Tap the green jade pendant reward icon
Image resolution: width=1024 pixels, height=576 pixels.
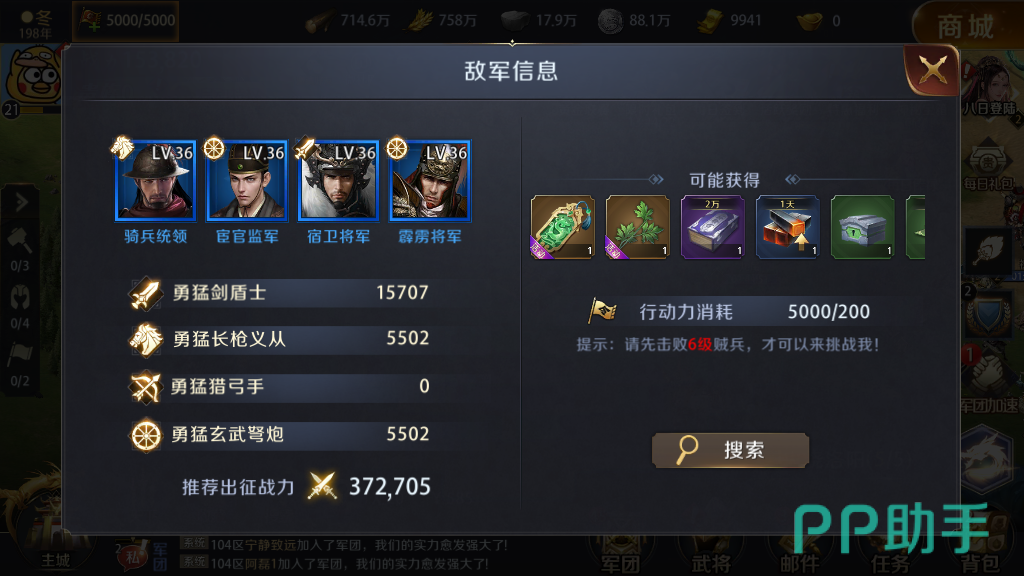point(562,227)
